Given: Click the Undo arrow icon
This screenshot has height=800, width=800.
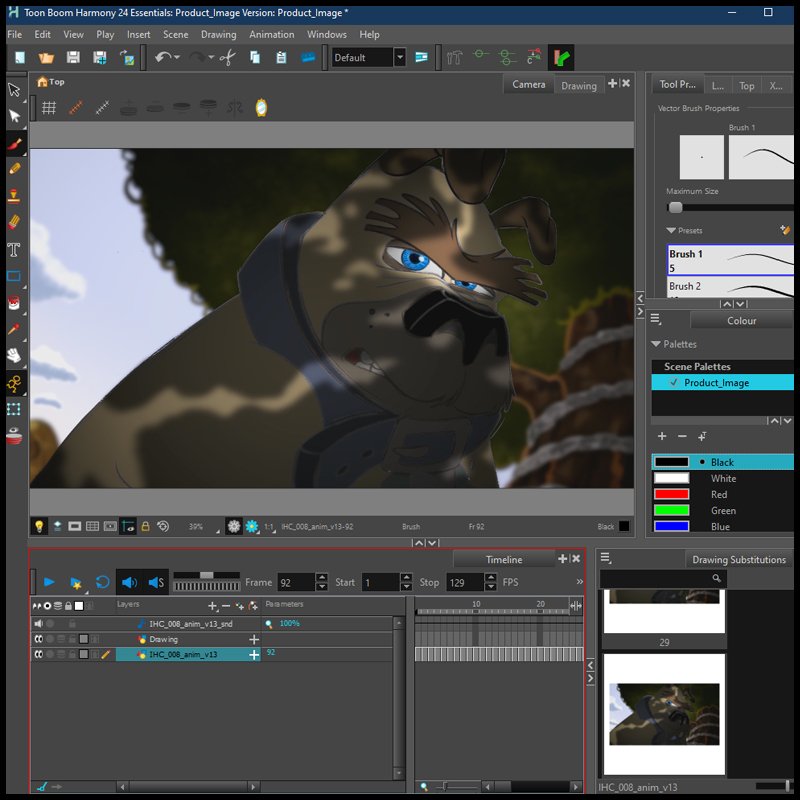Looking at the screenshot, I should pyautogui.click(x=163, y=57).
